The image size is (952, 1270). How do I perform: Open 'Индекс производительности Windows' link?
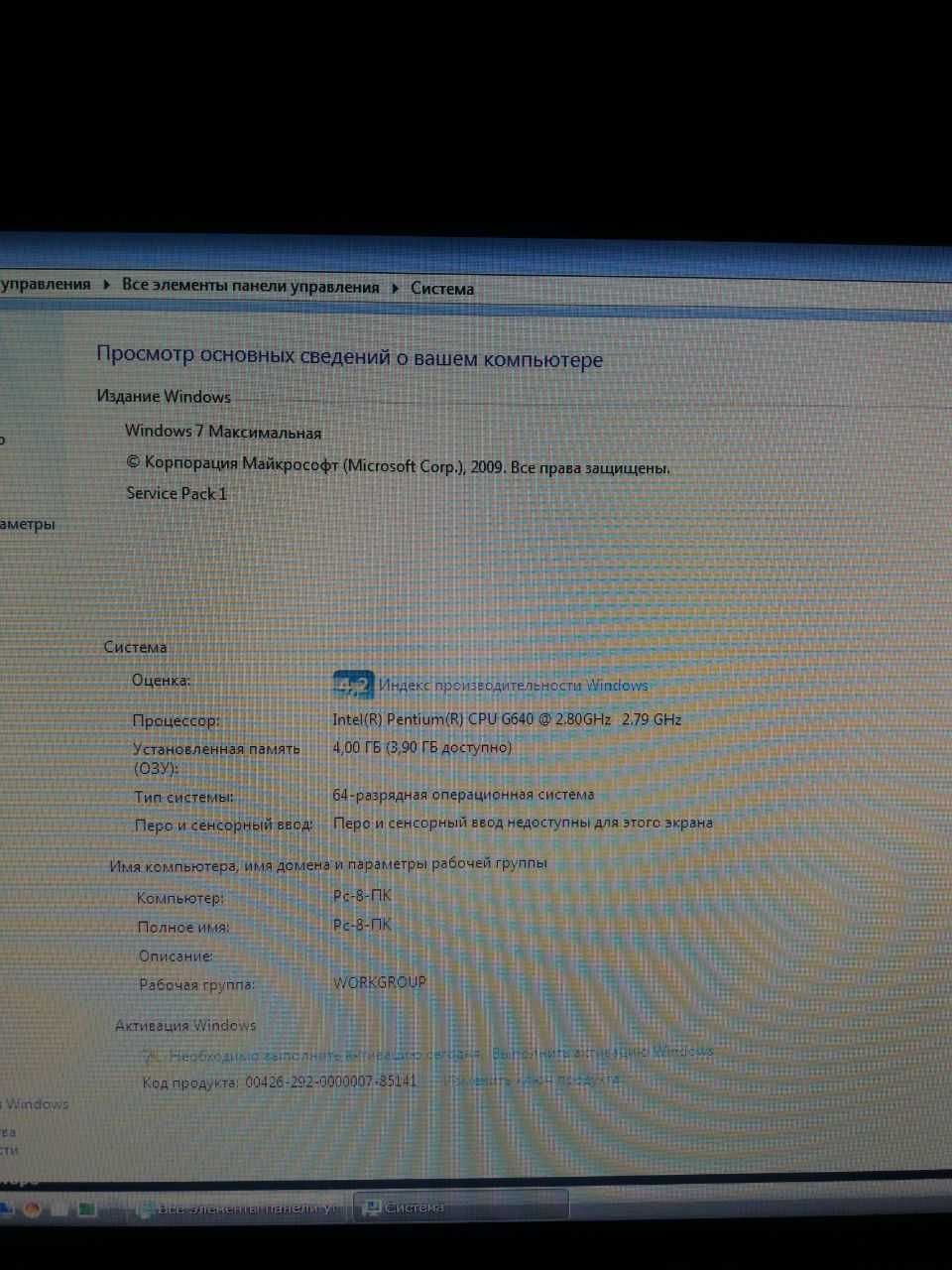pos(514,685)
